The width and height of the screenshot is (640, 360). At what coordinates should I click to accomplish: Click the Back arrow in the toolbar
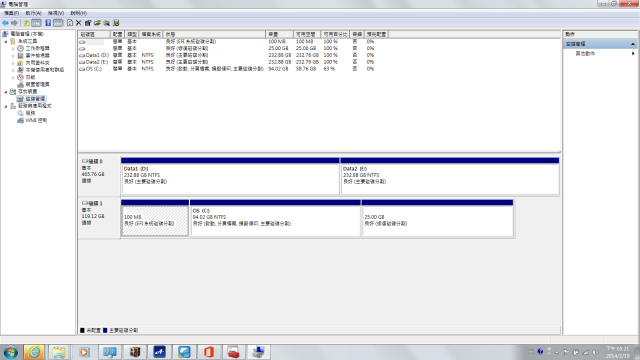point(5,23)
